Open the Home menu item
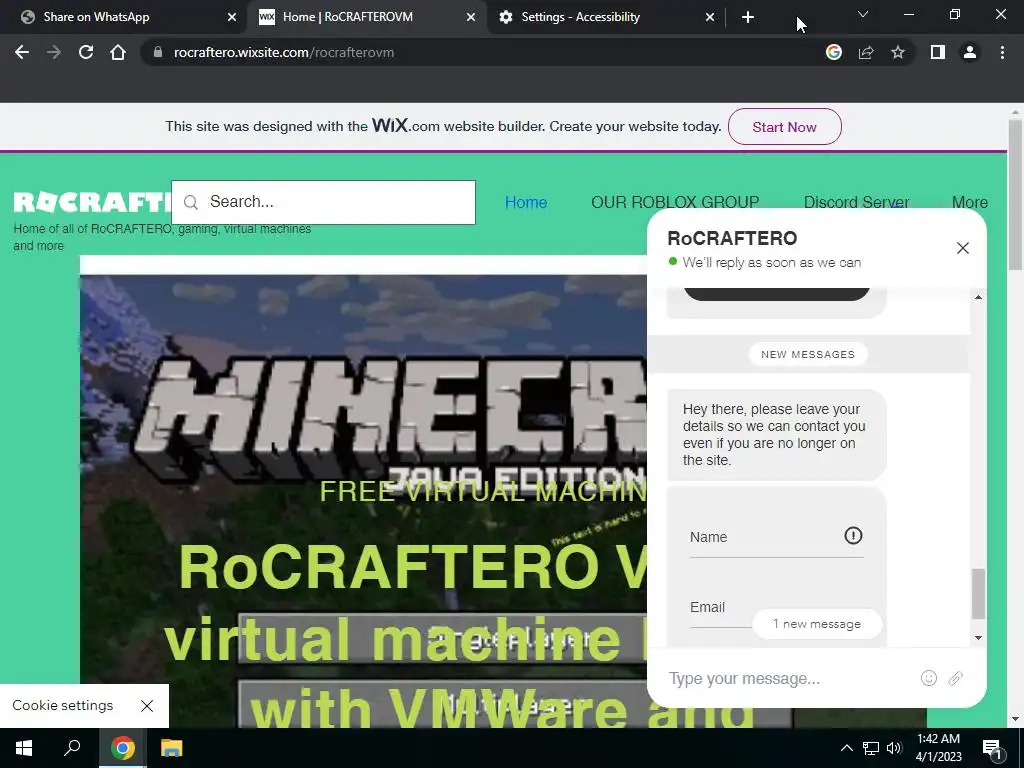Screen dimensions: 1024x768 pos(526,202)
